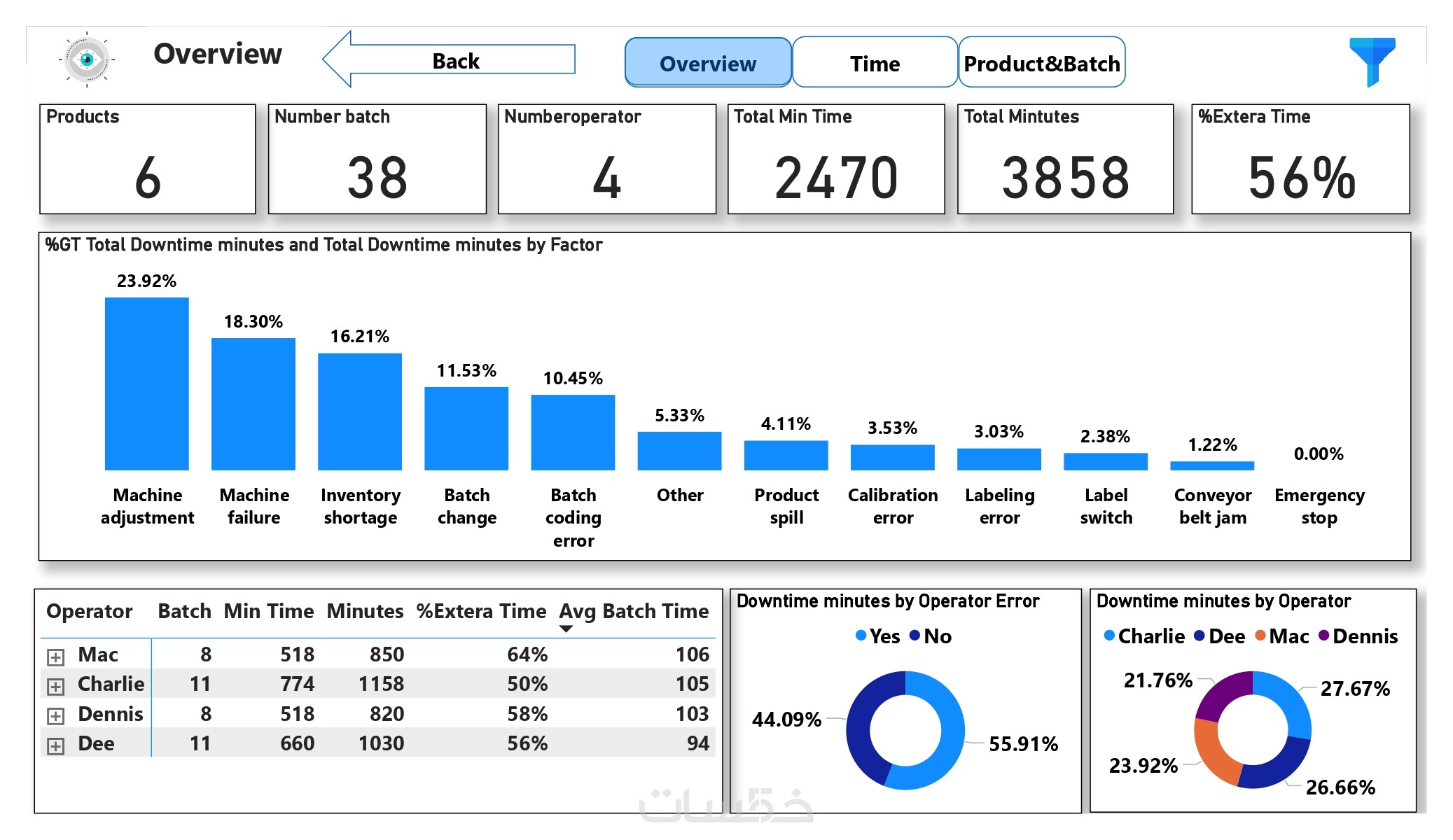This screenshot has height=840, width=1453.
Task: Select the Dennis legend marker
Action: click(1323, 636)
